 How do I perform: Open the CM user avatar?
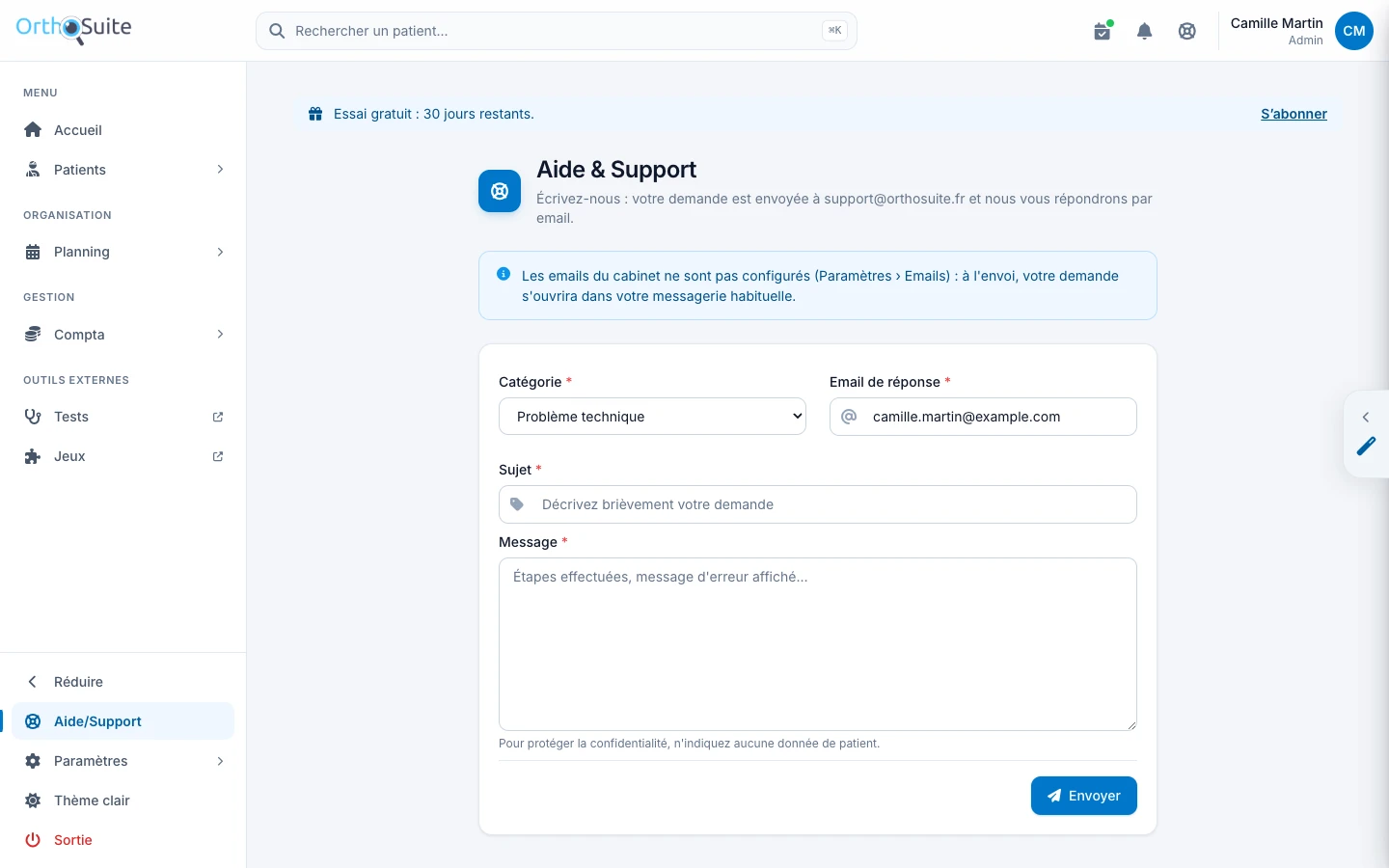(1354, 31)
